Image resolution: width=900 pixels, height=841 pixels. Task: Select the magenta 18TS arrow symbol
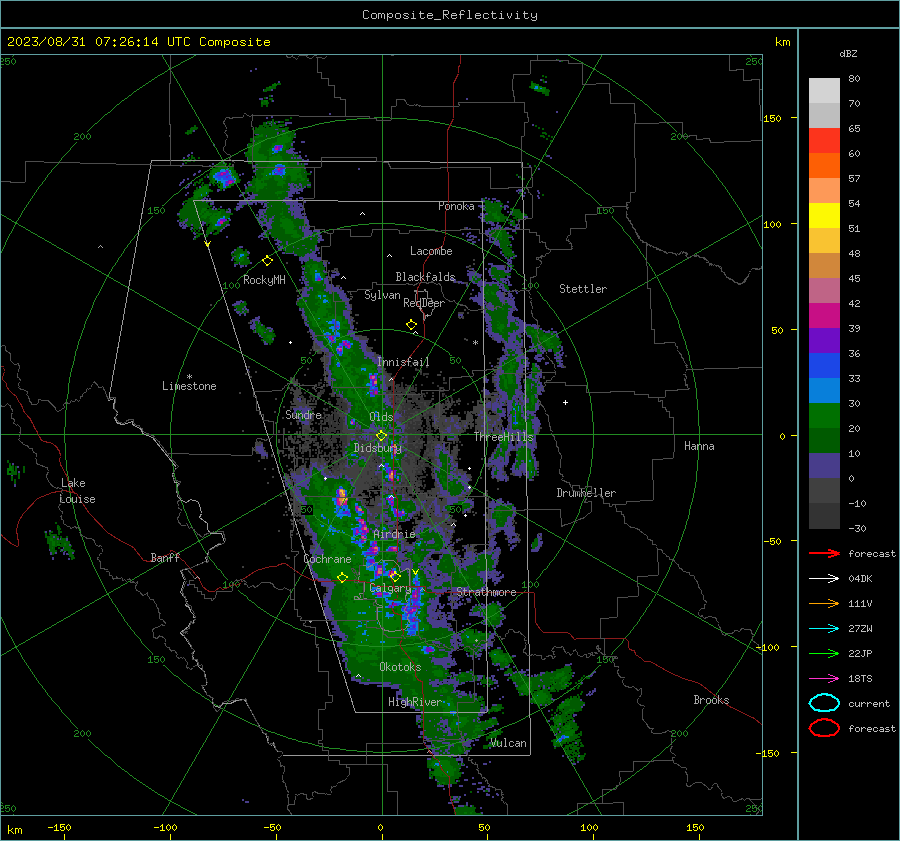824,679
